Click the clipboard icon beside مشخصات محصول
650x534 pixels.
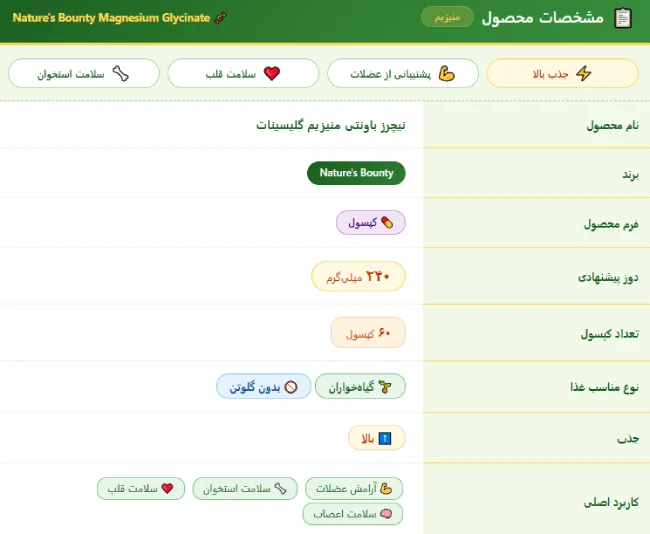pos(623,18)
